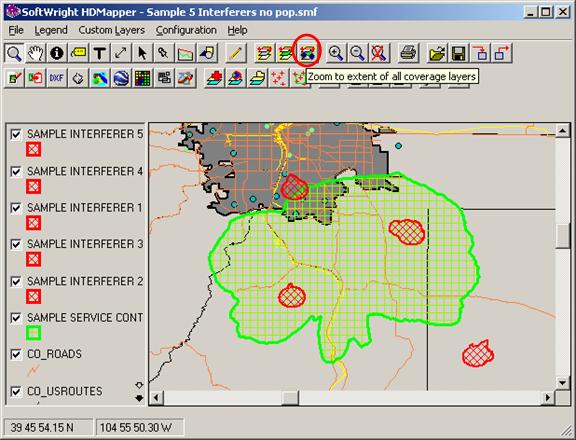
Task: Uncheck the SAMPLE INTERFERER 3 layer
Action: point(16,244)
